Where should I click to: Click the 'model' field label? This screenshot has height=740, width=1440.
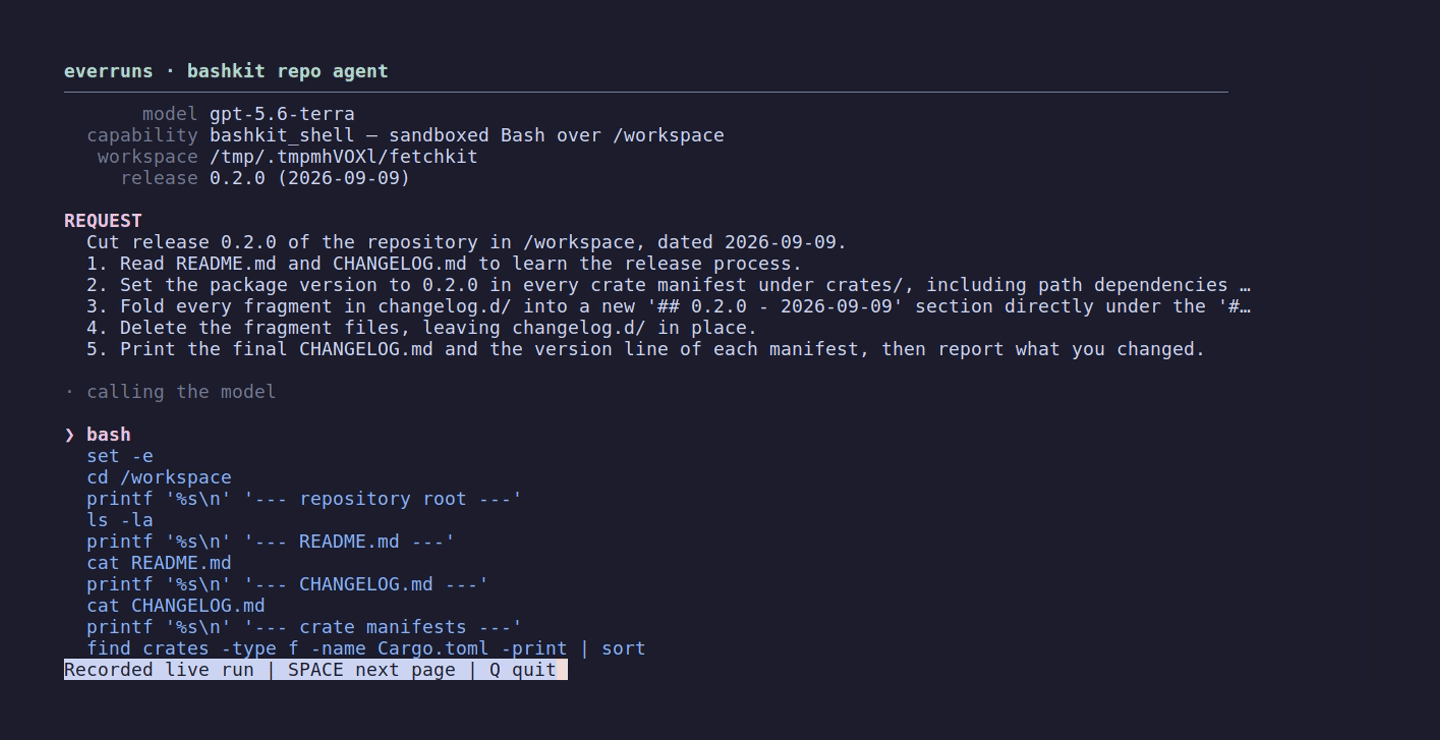170,114
